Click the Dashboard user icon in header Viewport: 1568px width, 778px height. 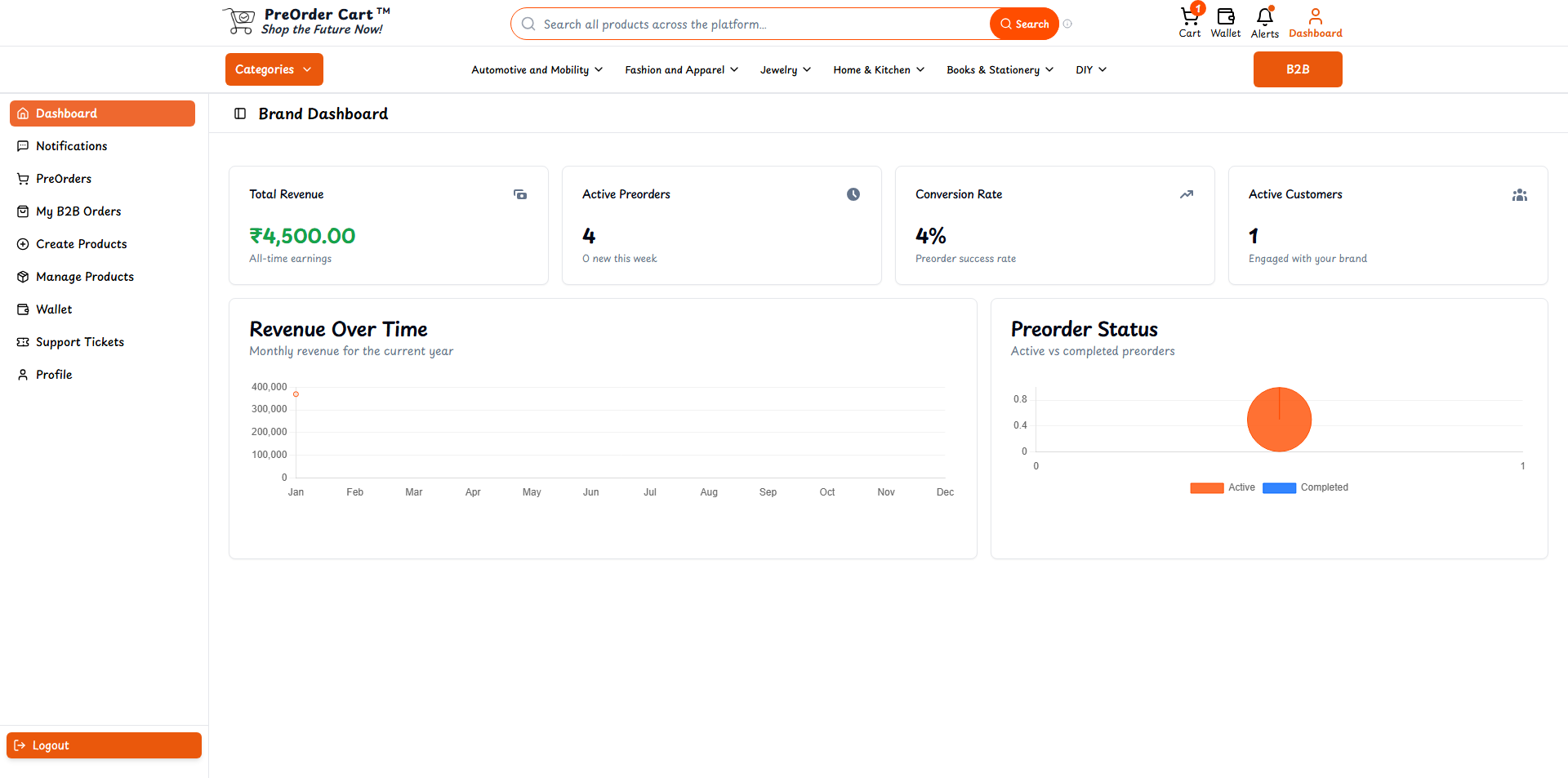click(1315, 17)
